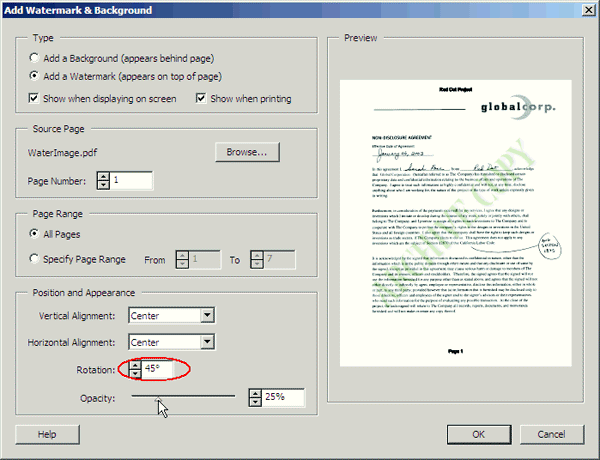Click the Browse button for source page
The image size is (600, 460).
click(x=246, y=153)
